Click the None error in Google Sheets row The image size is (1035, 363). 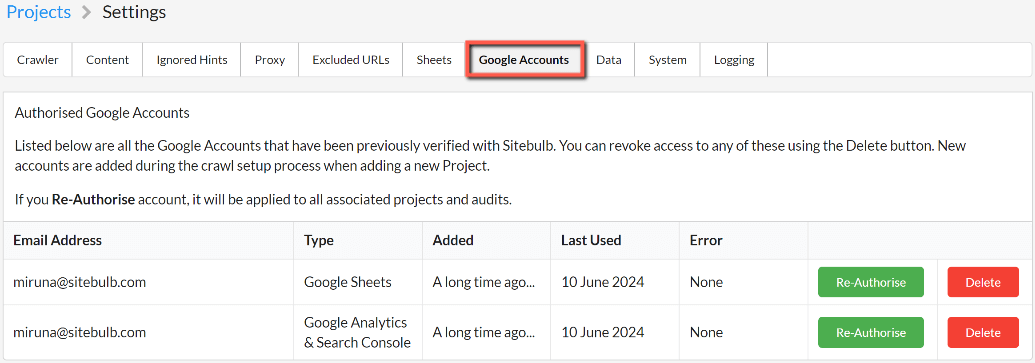pos(706,282)
